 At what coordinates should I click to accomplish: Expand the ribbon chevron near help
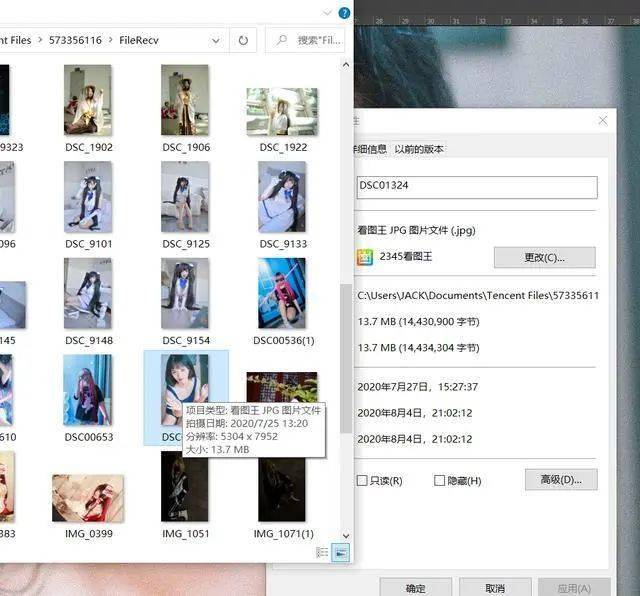coord(327,13)
